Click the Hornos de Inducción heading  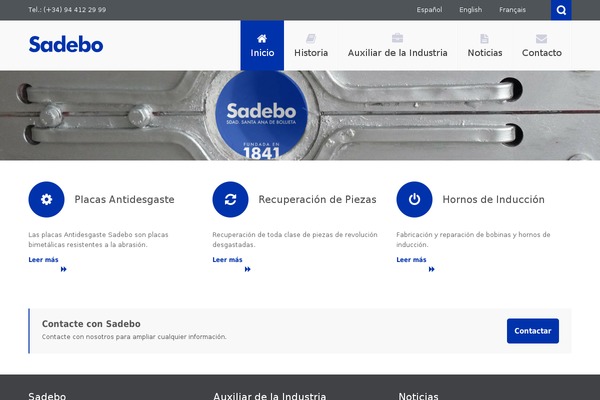point(494,199)
